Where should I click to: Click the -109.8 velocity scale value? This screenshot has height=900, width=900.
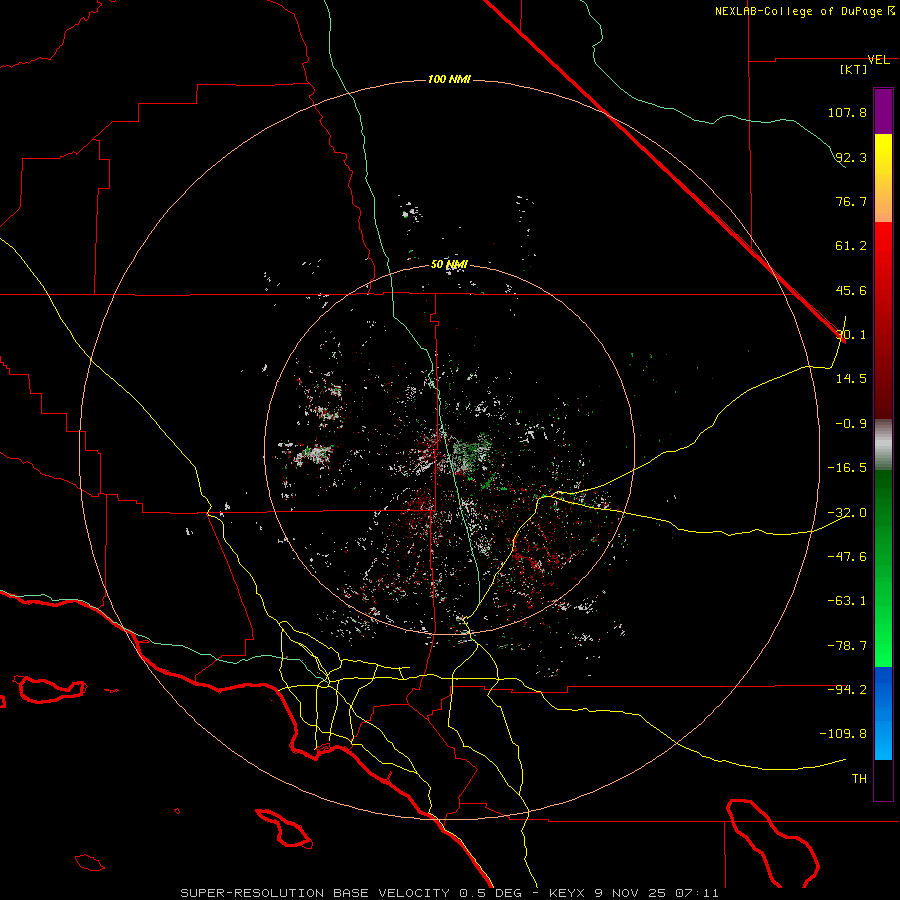tap(843, 734)
